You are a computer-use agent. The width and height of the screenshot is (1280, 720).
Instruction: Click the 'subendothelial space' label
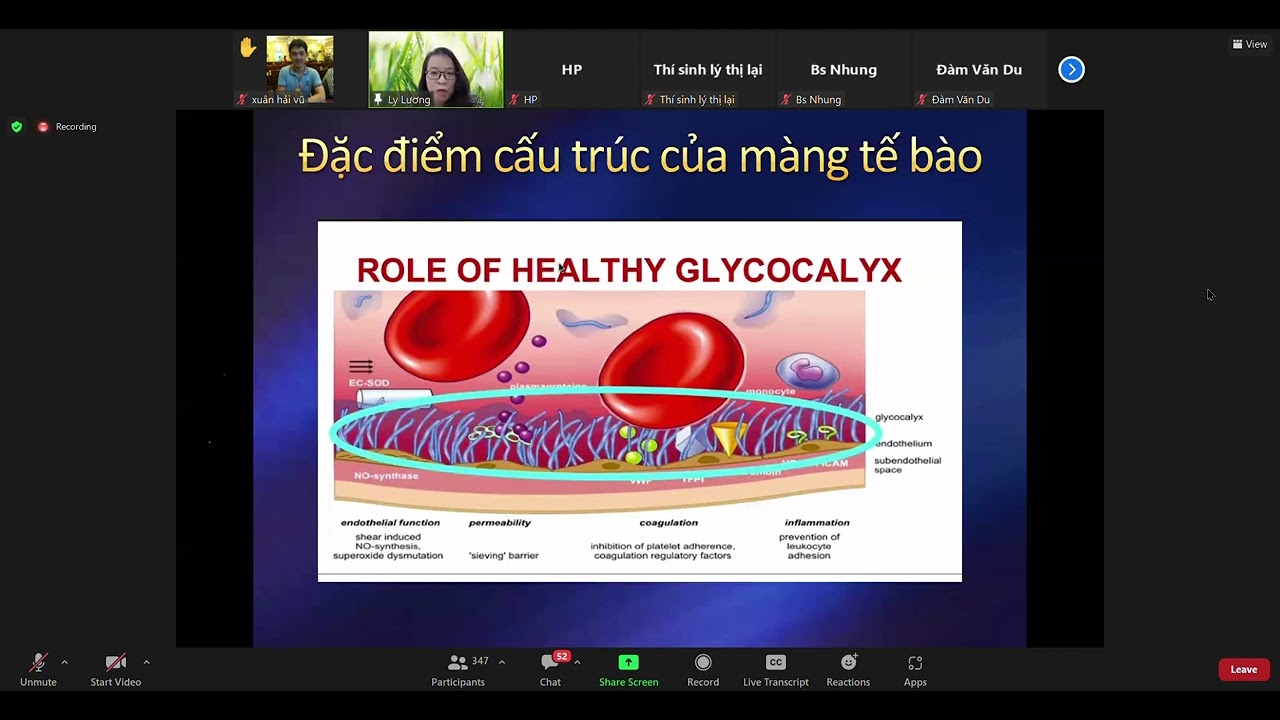point(907,465)
